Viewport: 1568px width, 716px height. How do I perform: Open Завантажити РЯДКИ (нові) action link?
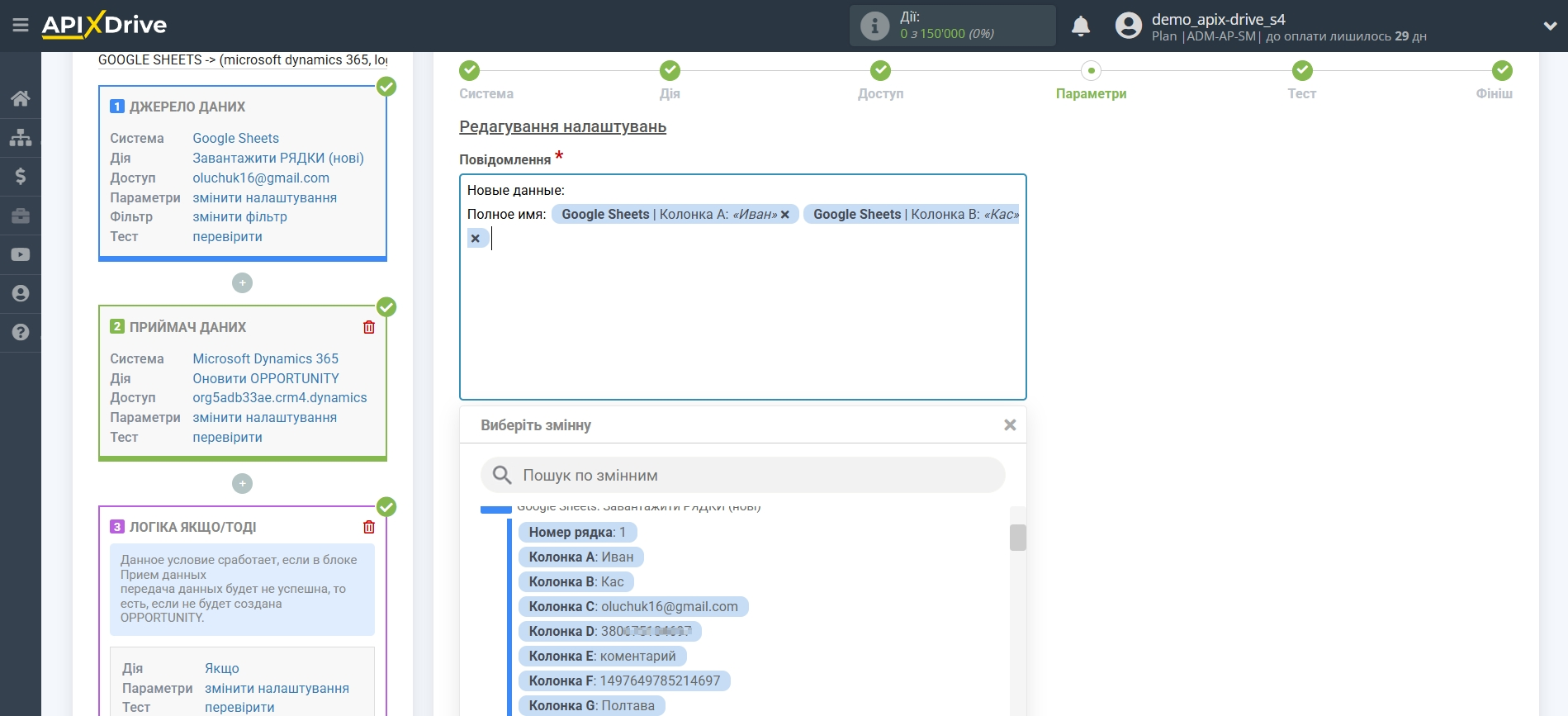click(x=278, y=158)
